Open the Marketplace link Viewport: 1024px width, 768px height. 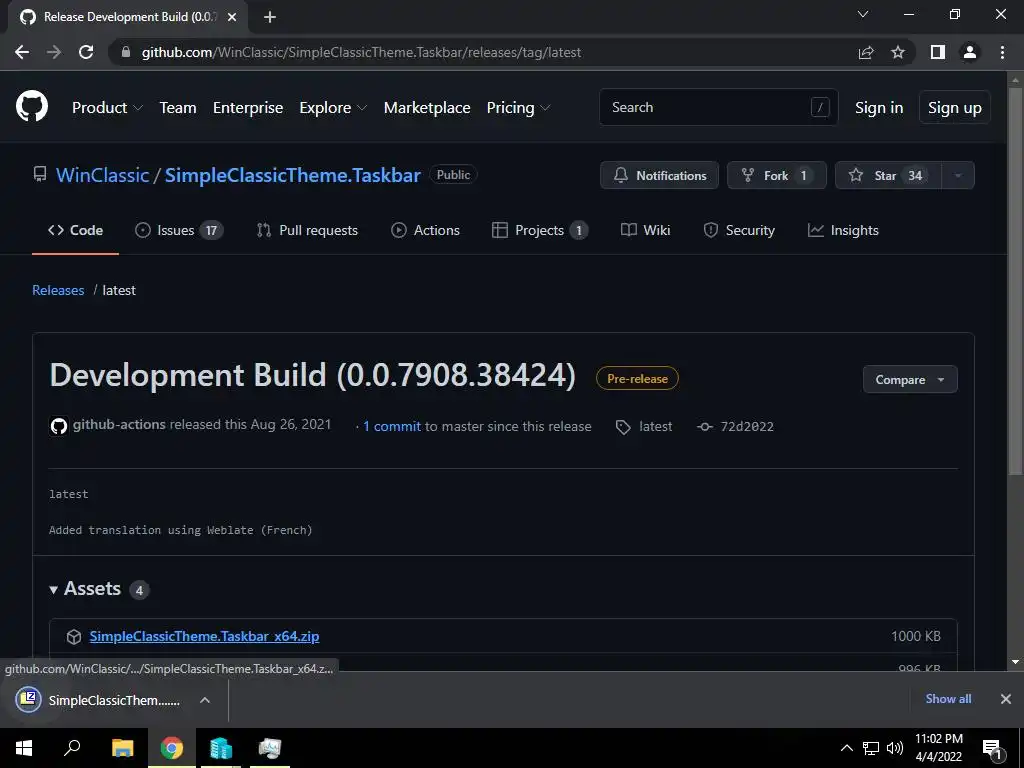(x=427, y=107)
